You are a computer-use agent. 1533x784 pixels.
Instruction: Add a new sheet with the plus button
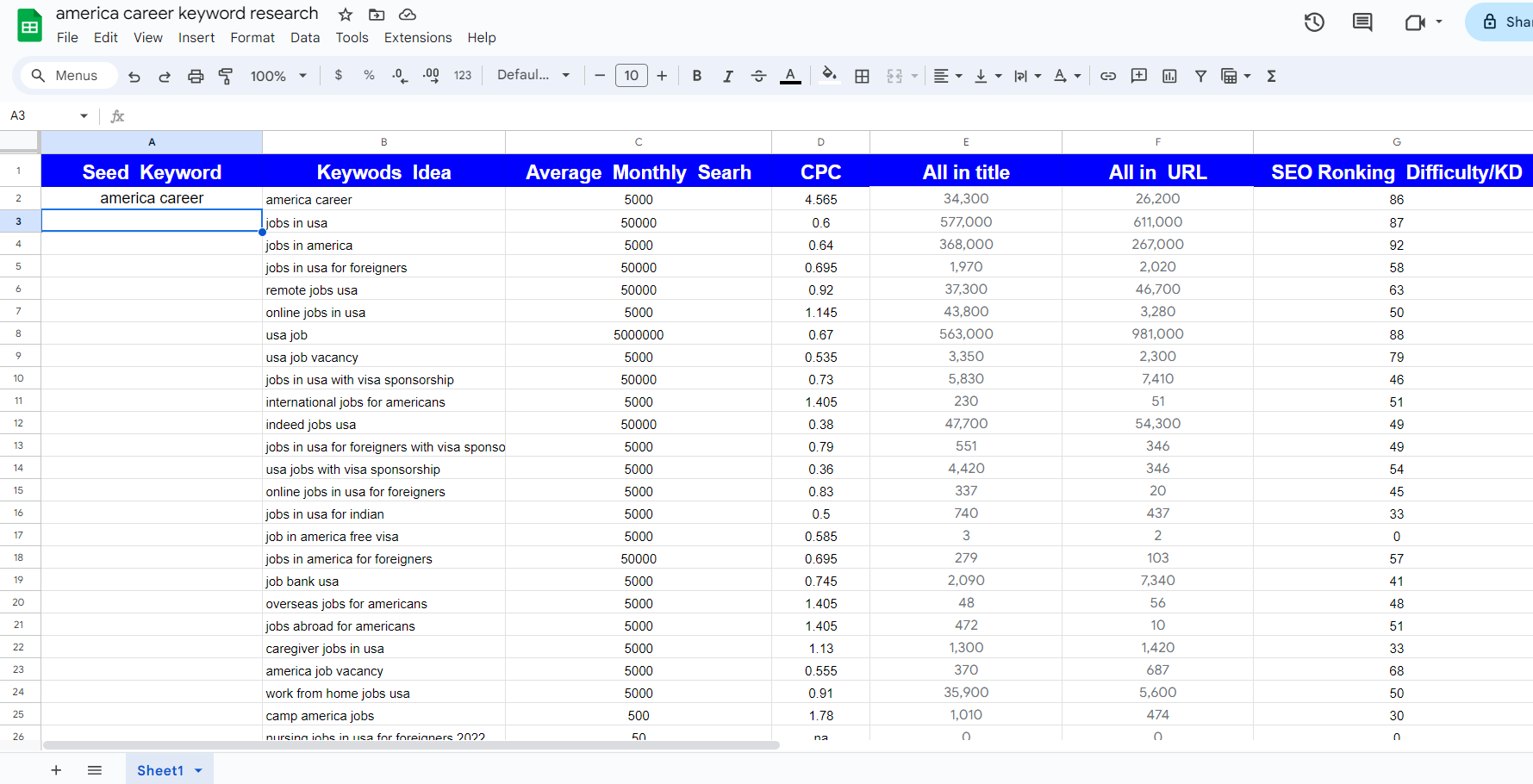click(x=56, y=769)
